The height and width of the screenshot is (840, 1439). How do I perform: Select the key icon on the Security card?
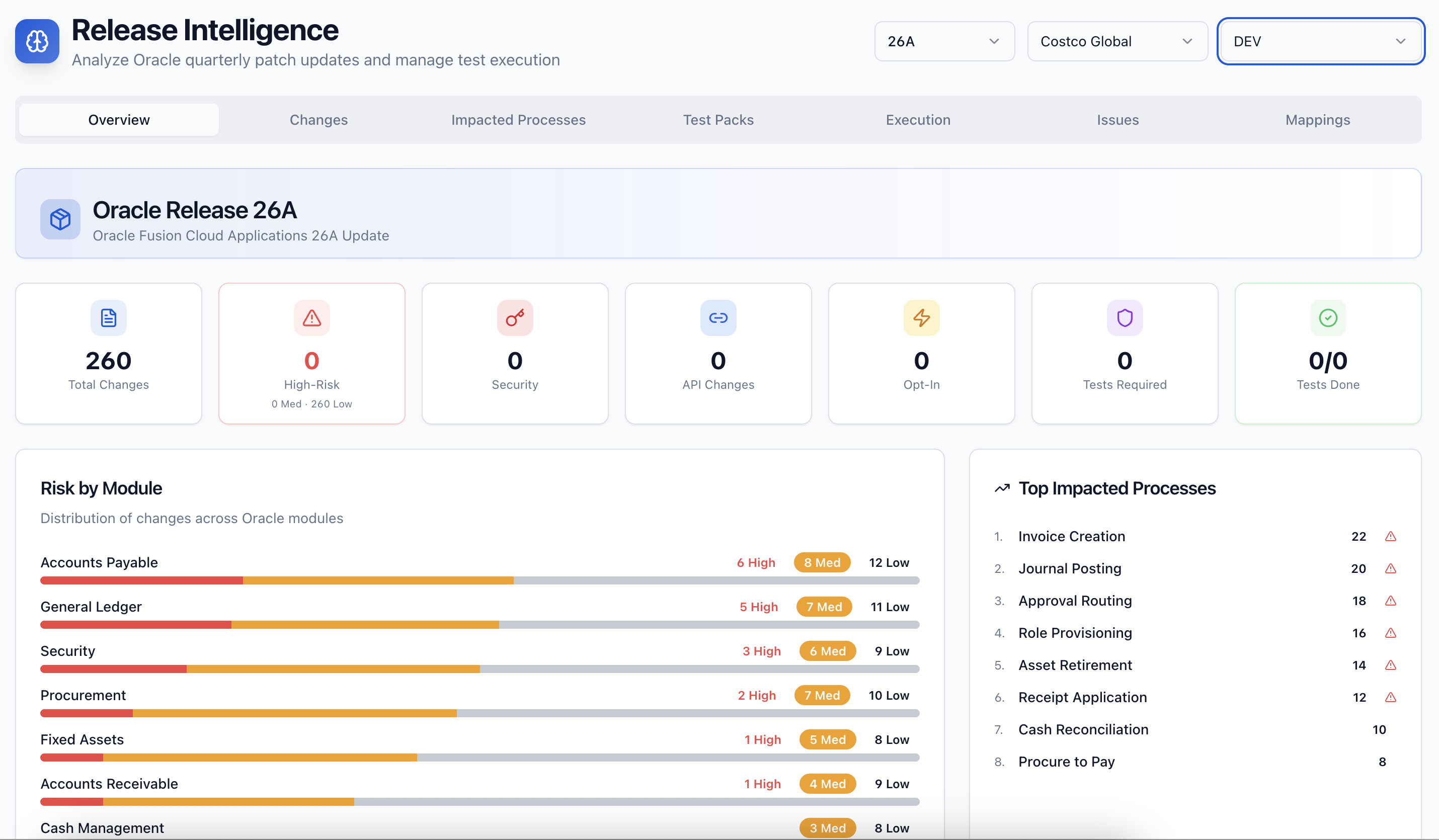(515, 318)
